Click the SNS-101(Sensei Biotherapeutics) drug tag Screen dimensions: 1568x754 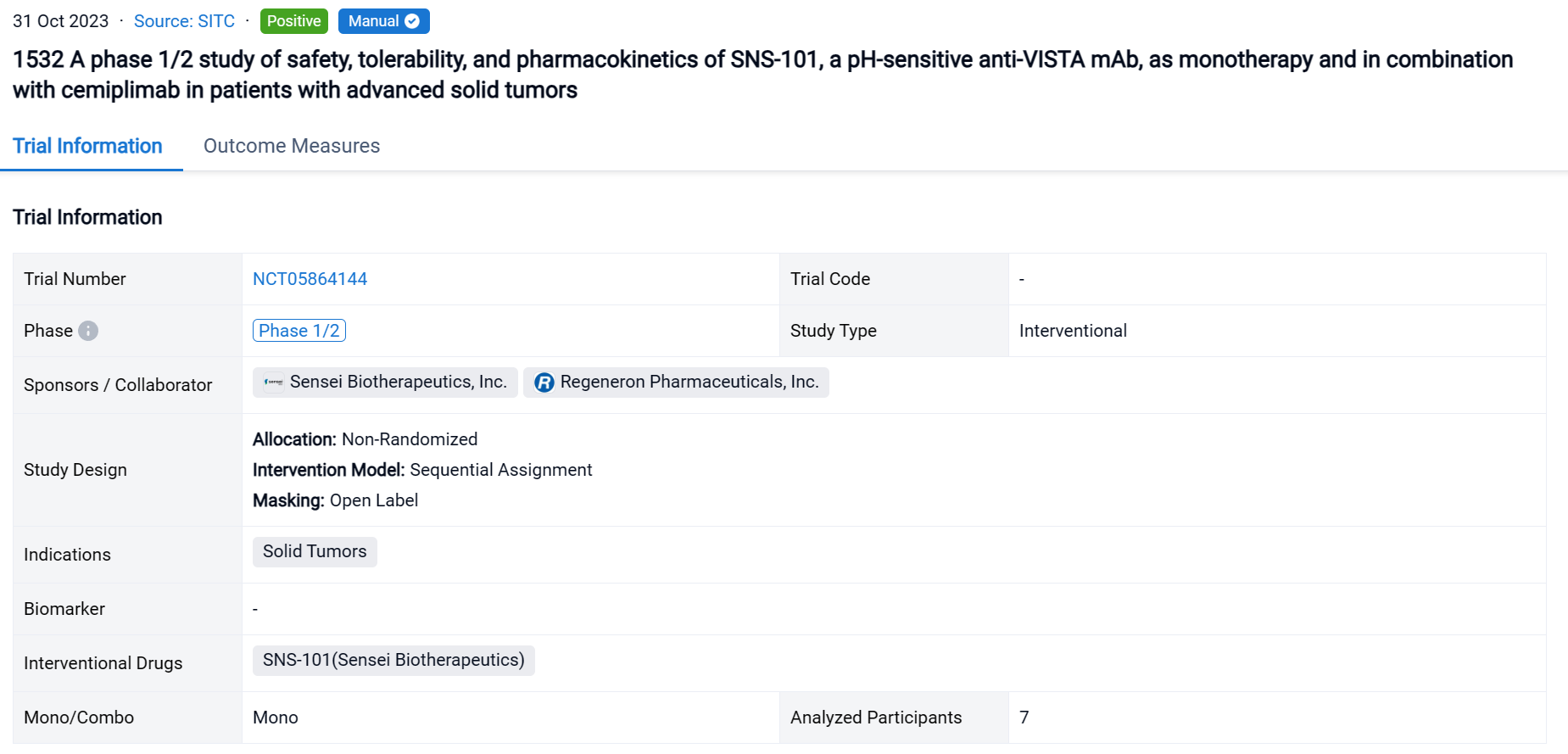coord(393,661)
